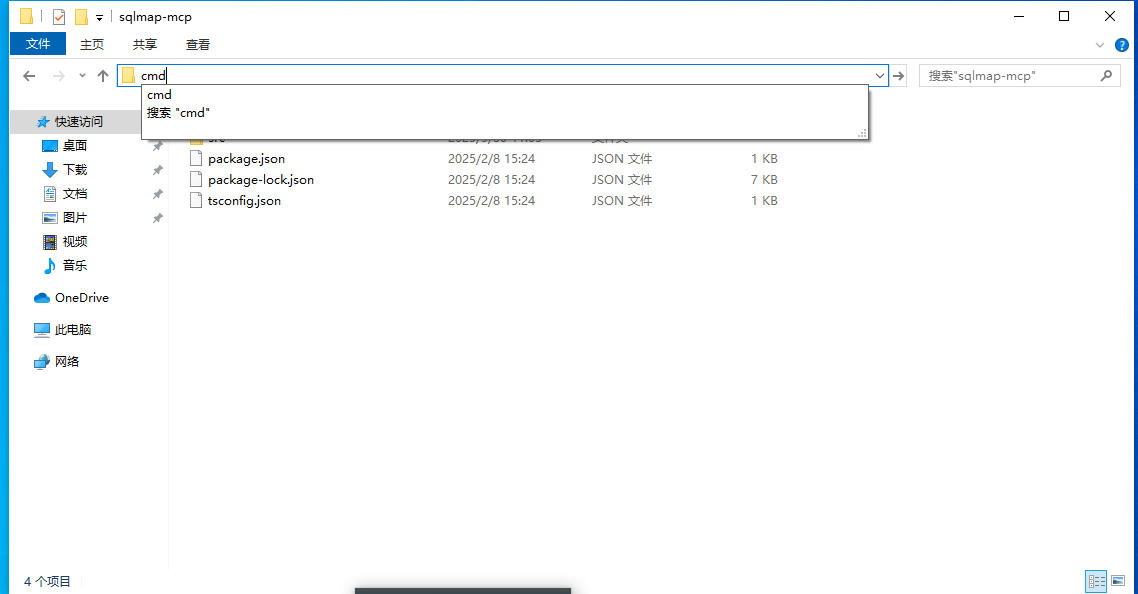This screenshot has width=1138, height=594.
Task: Click the search magnifier icon
Action: [x=1106, y=76]
